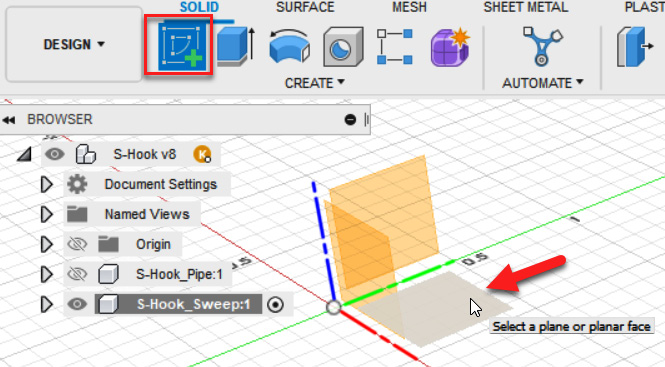
Task: Expand the Document Settings node
Action: (x=46, y=185)
